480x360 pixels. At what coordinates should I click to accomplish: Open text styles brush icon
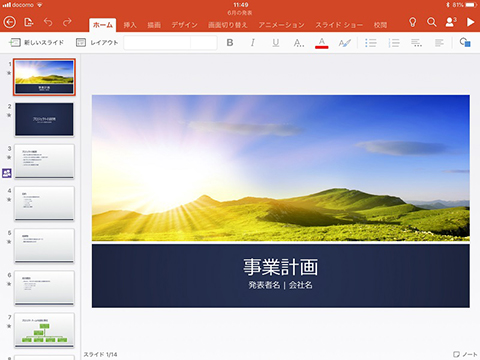345,43
